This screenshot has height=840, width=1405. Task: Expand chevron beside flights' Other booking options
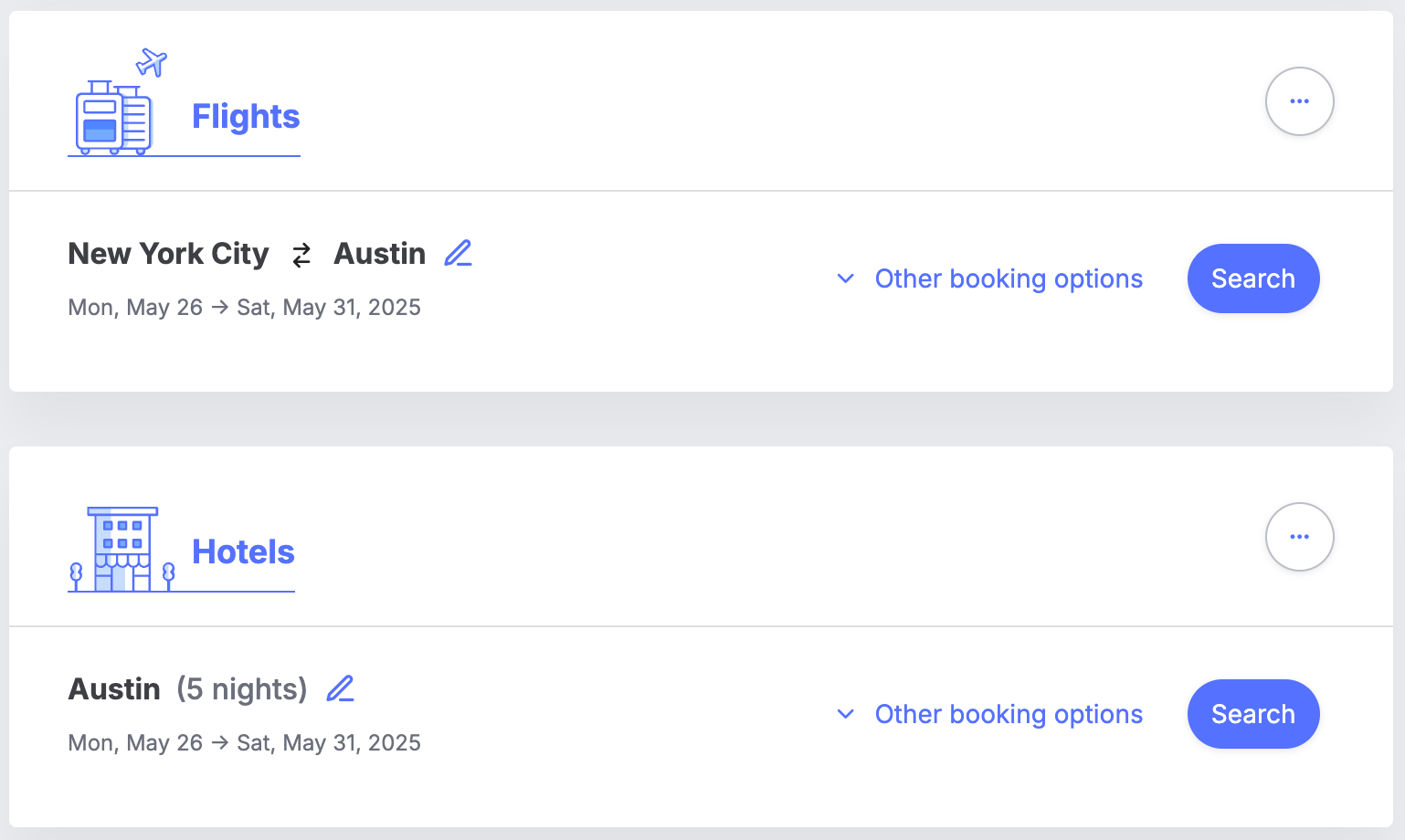pos(846,278)
